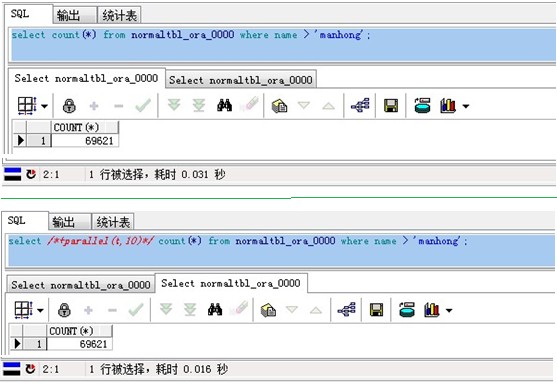The image size is (557, 384).
Task: Click eraser clear icon in lower window
Action: pos(239,309)
